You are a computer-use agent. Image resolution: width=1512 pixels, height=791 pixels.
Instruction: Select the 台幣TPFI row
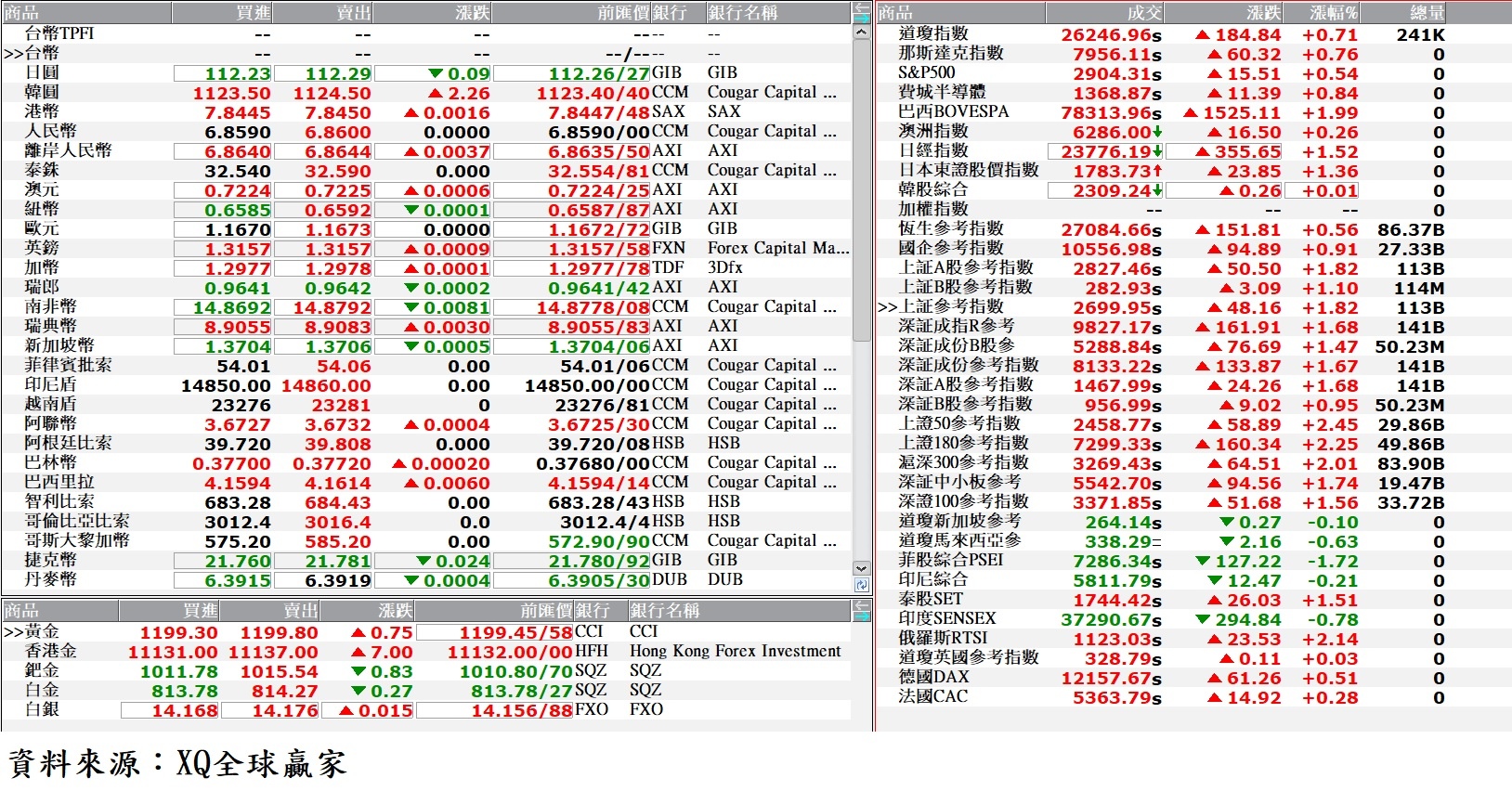pos(426,33)
